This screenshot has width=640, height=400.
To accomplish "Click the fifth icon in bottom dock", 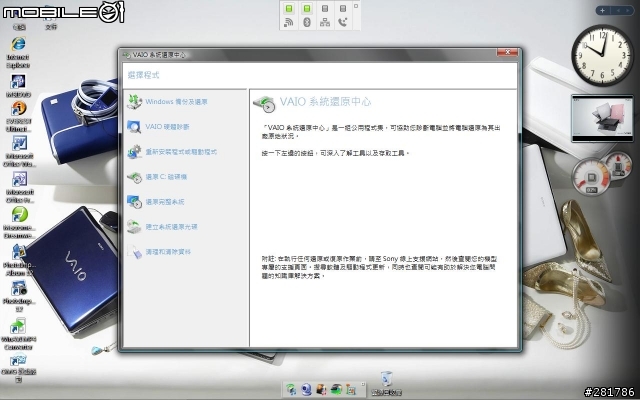I will click(351, 389).
